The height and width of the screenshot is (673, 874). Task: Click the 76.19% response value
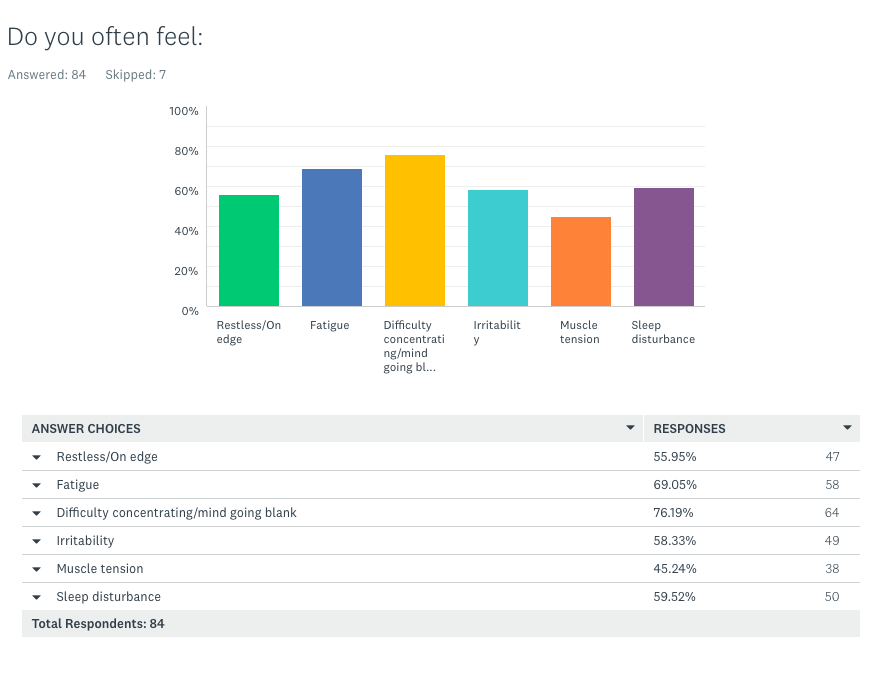pos(674,513)
